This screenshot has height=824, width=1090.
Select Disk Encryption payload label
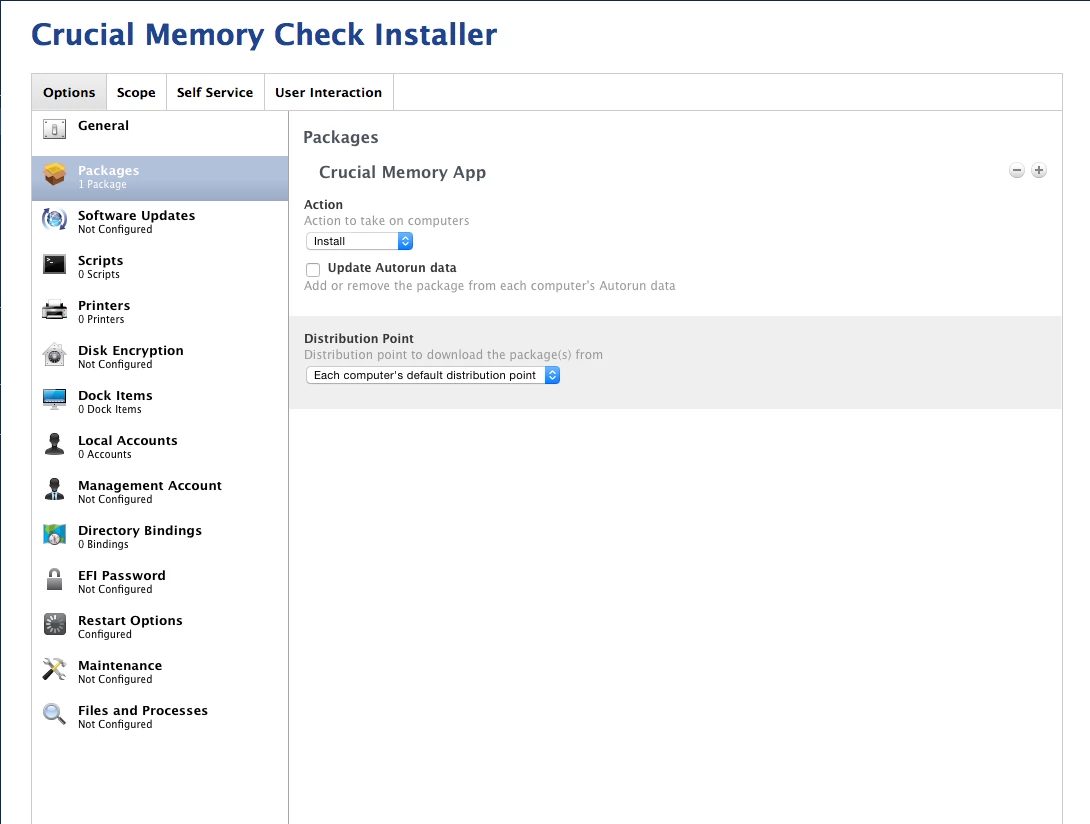point(131,350)
